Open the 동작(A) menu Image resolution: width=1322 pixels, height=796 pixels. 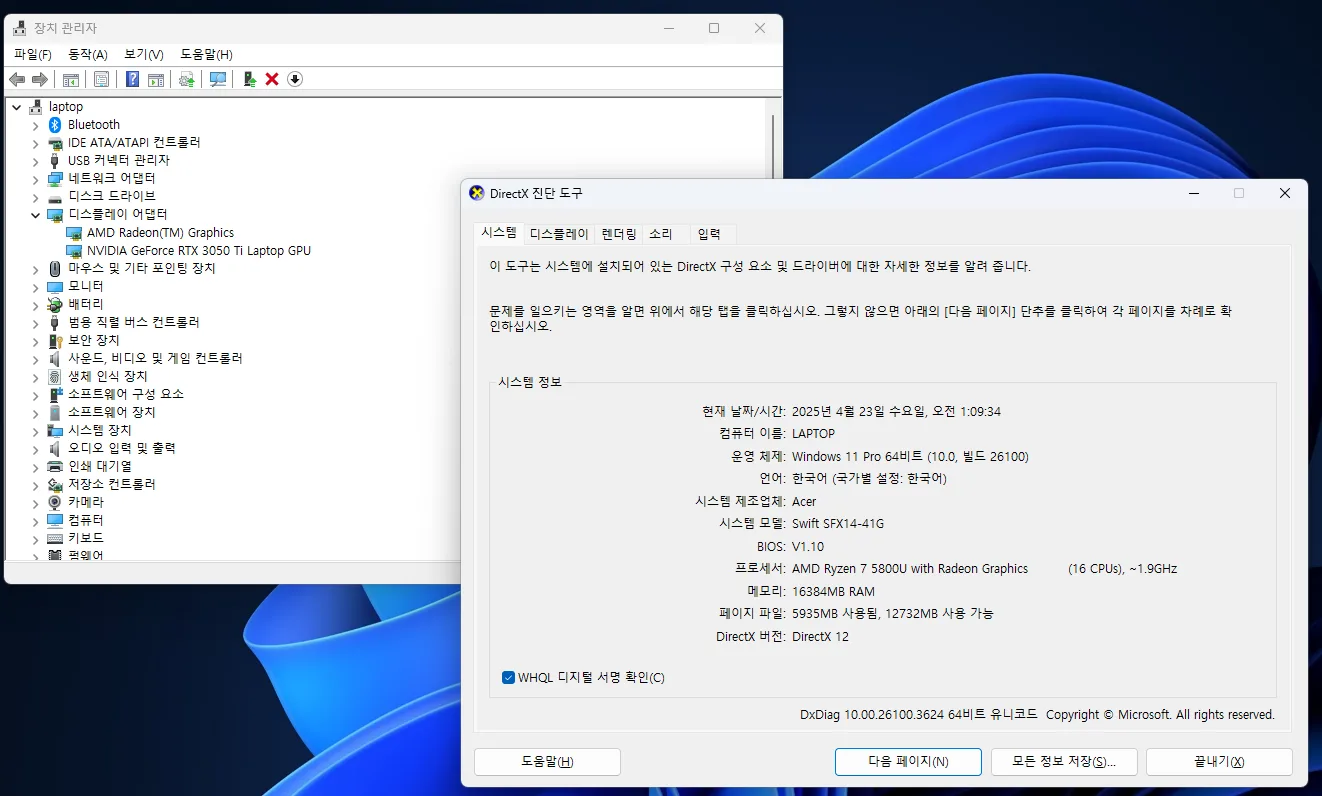pos(88,54)
